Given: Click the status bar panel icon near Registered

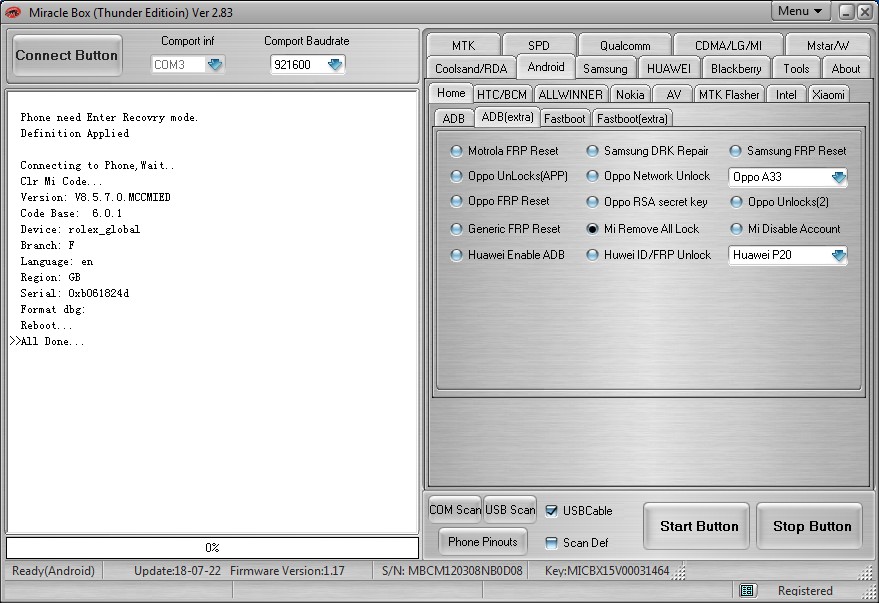Looking at the screenshot, I should coord(746,590).
